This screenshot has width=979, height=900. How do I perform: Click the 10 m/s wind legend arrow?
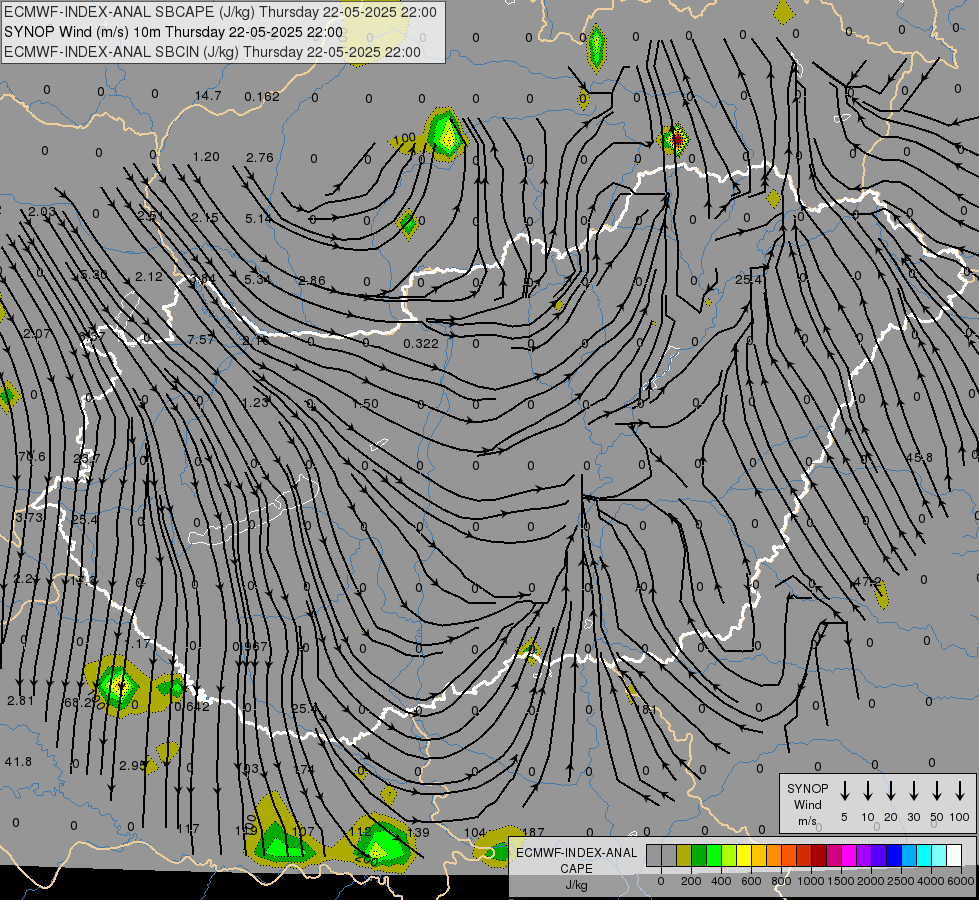868,791
